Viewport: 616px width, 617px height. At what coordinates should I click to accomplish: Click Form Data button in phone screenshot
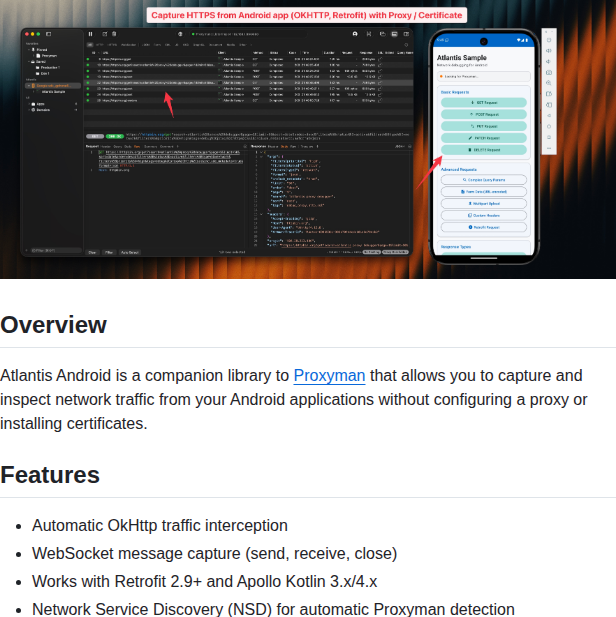click(x=484, y=192)
